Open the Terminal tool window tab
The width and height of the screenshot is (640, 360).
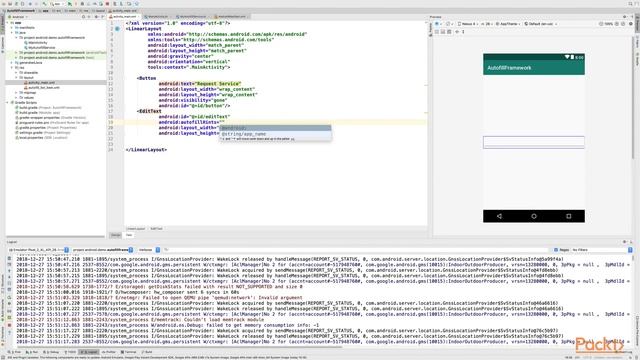pos(128,352)
